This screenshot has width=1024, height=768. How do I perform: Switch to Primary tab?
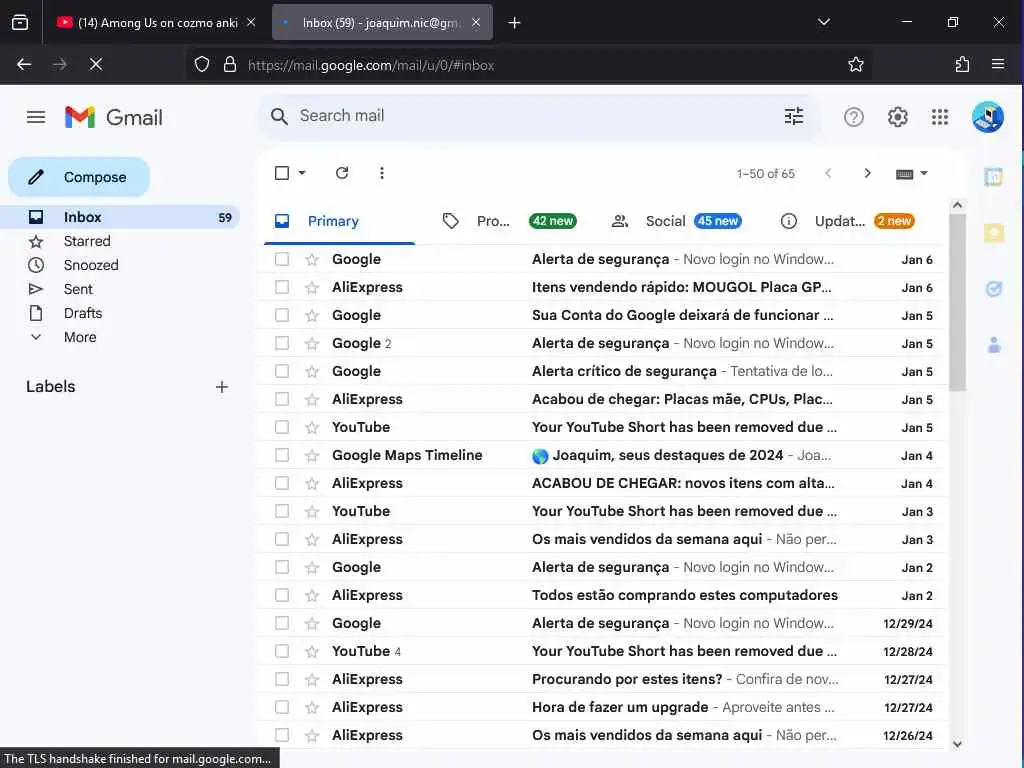(339, 221)
